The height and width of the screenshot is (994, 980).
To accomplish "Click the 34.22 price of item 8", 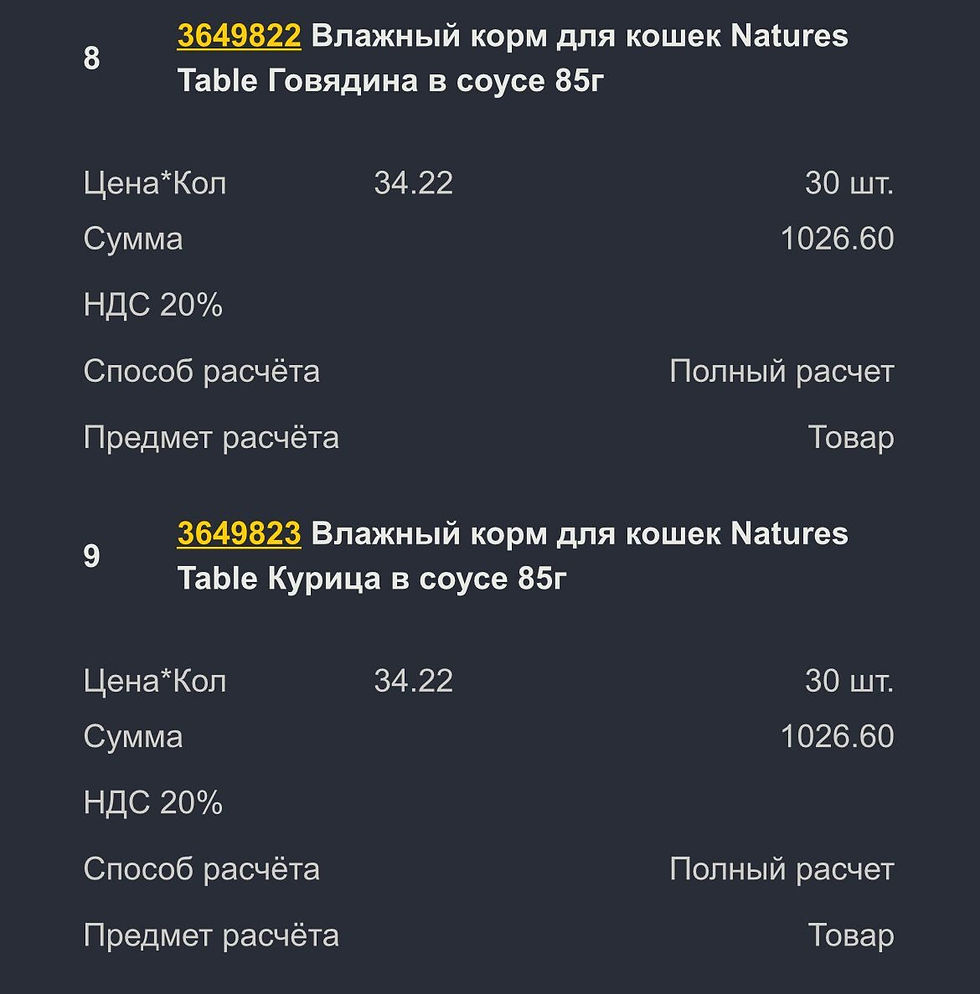I will coord(413,183).
